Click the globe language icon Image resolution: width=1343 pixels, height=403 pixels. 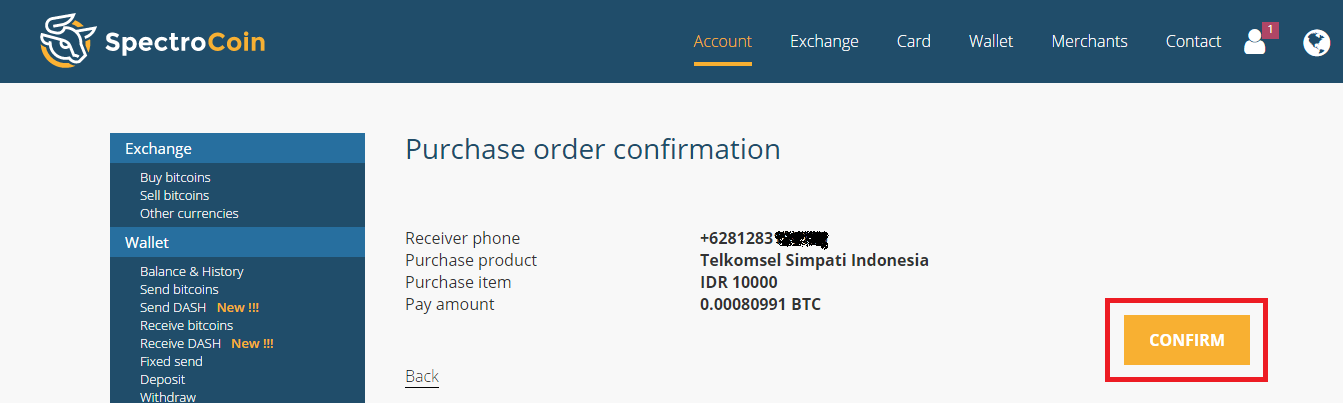[1316, 42]
